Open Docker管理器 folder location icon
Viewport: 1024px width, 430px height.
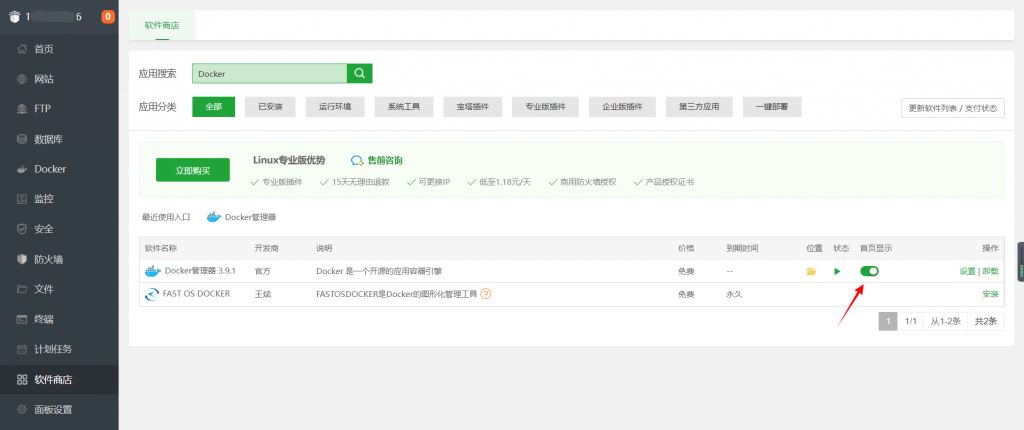tap(811, 271)
